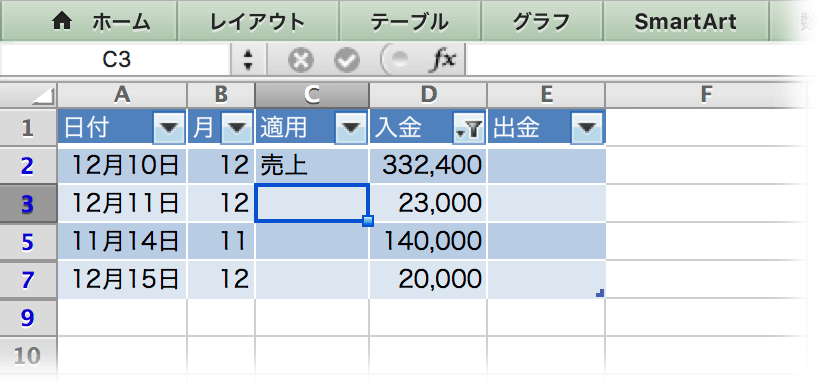Open the 月 filter dropdown
The width and height of the screenshot is (823, 391).
point(237,127)
